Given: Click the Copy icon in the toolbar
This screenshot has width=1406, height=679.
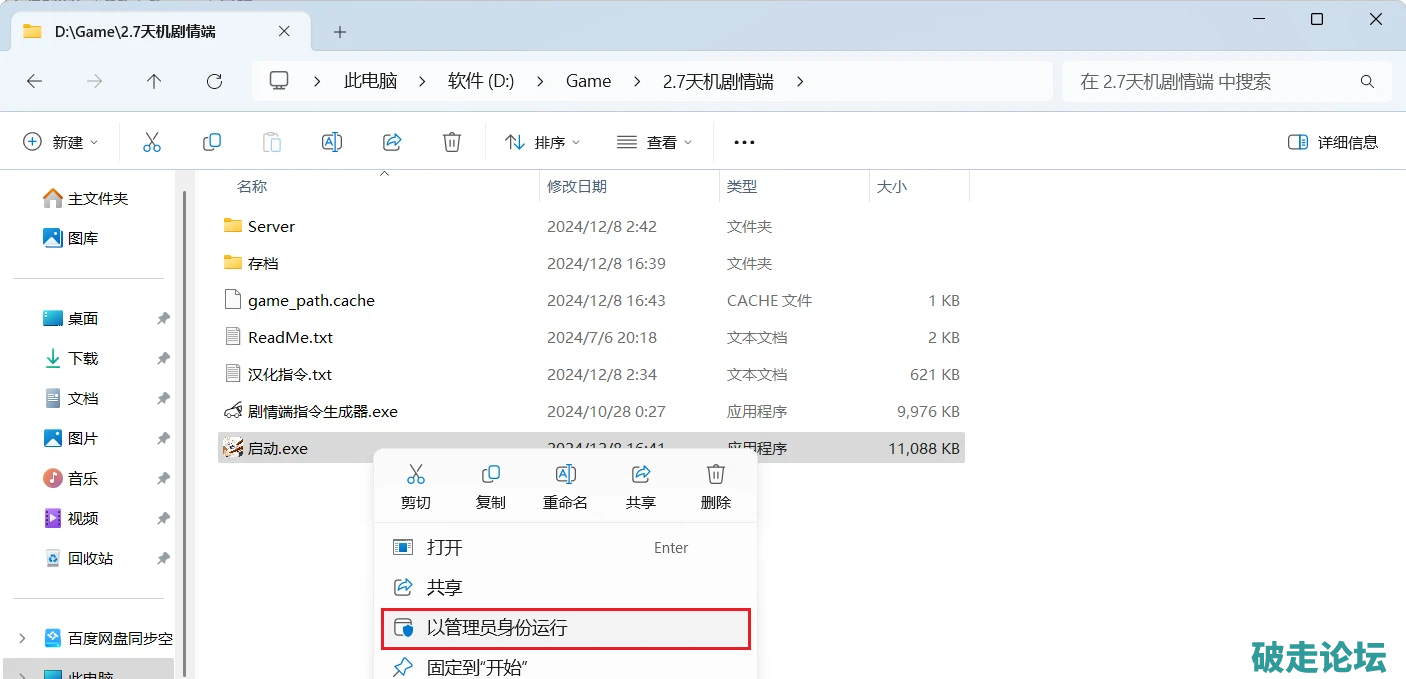Looking at the screenshot, I should click(x=212, y=142).
